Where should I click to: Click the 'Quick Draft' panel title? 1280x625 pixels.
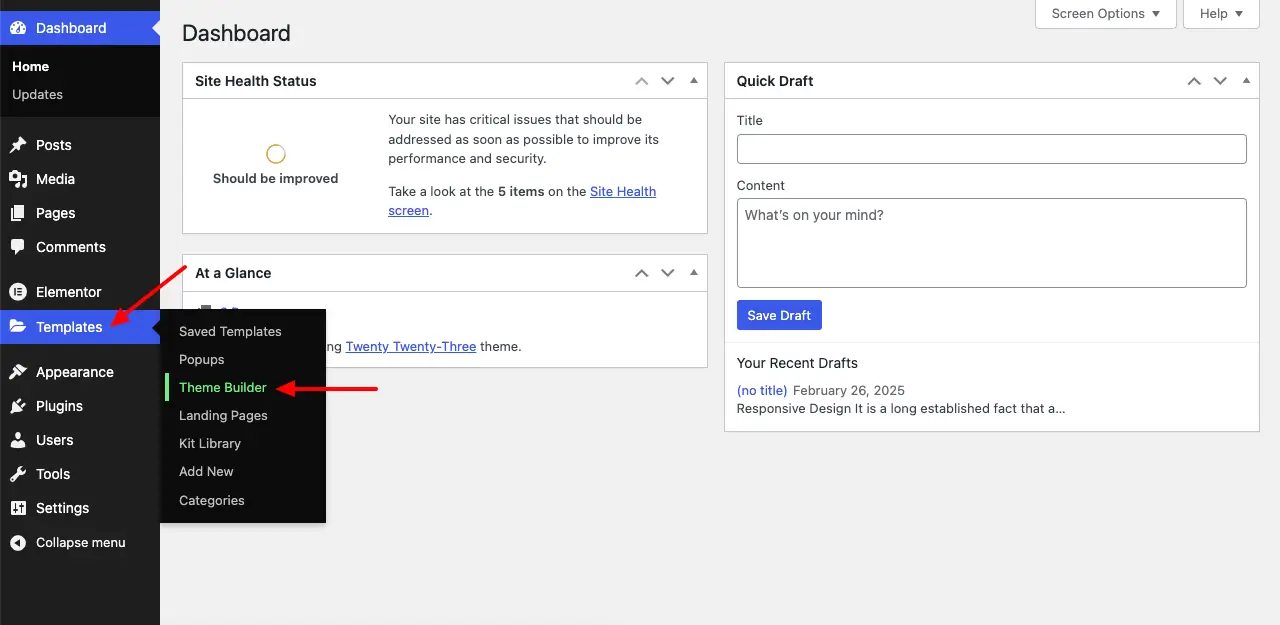775,81
